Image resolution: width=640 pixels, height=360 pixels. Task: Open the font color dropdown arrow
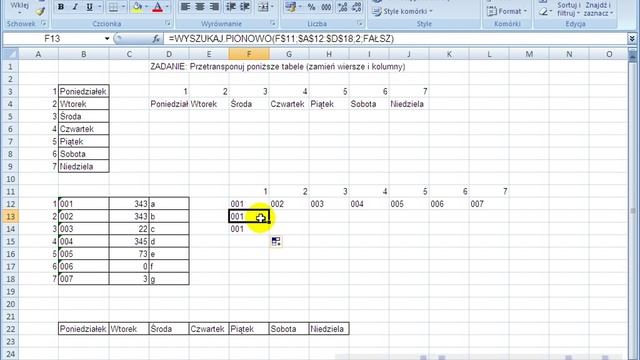point(167,7)
